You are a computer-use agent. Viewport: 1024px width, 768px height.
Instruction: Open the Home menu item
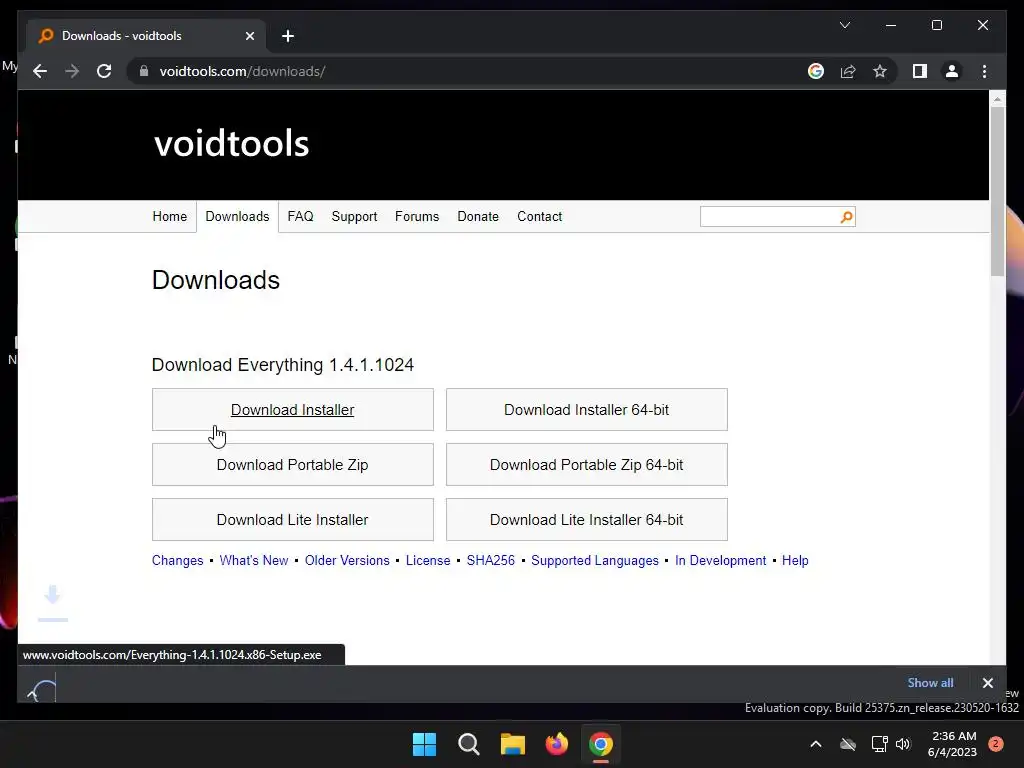click(170, 216)
